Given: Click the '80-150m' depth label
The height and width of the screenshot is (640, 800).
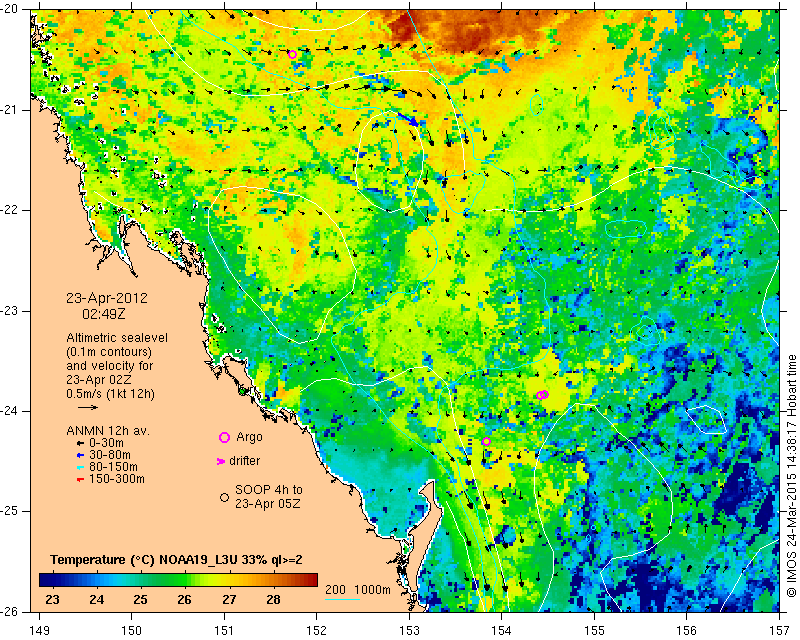Looking at the screenshot, I should pos(113,467).
